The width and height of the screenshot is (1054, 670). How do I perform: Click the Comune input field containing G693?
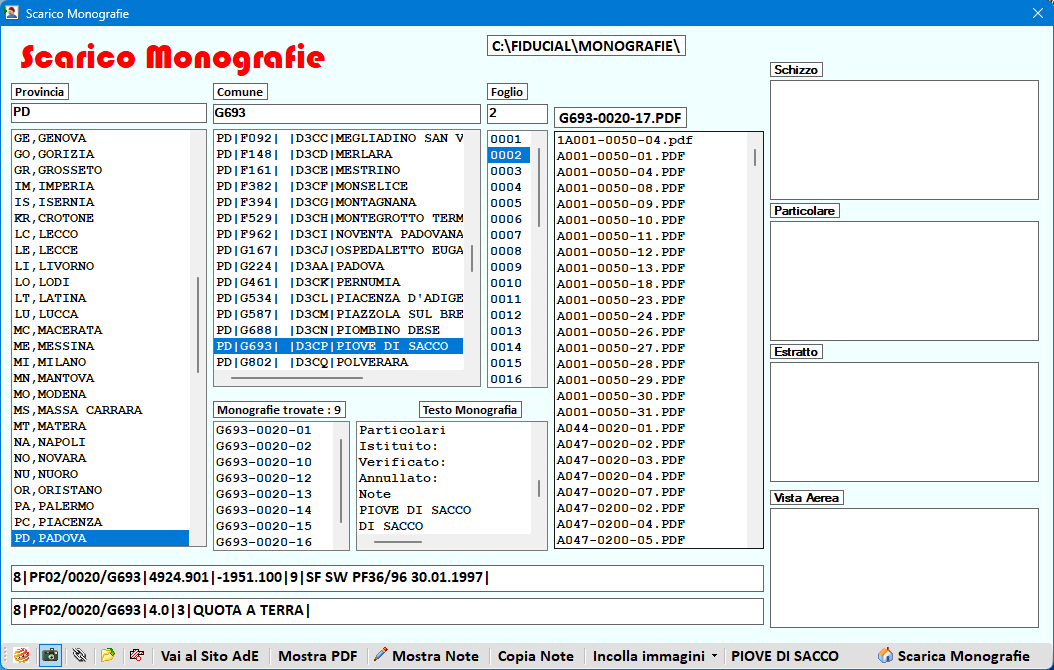pyautogui.click(x=346, y=113)
